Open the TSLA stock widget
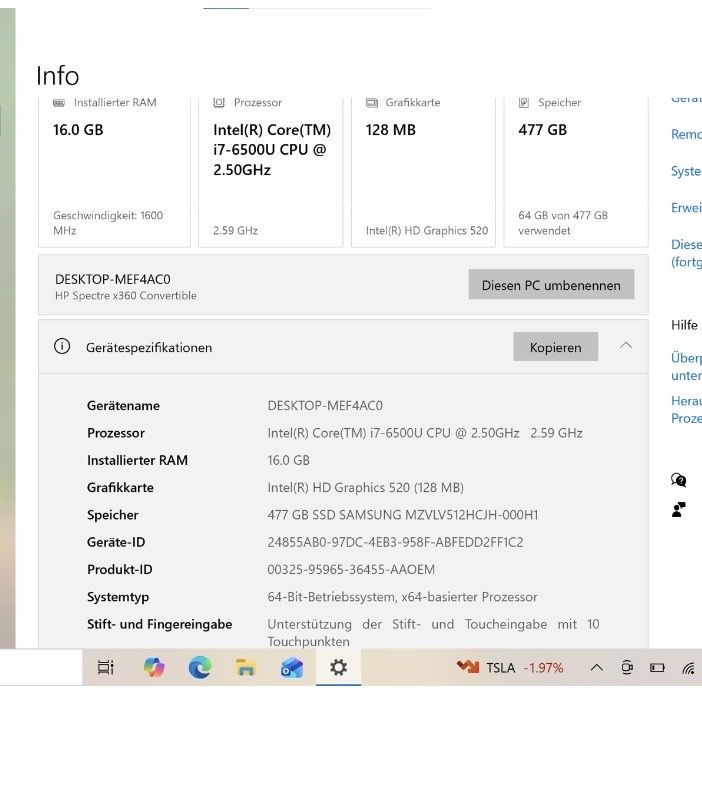 tap(510, 667)
